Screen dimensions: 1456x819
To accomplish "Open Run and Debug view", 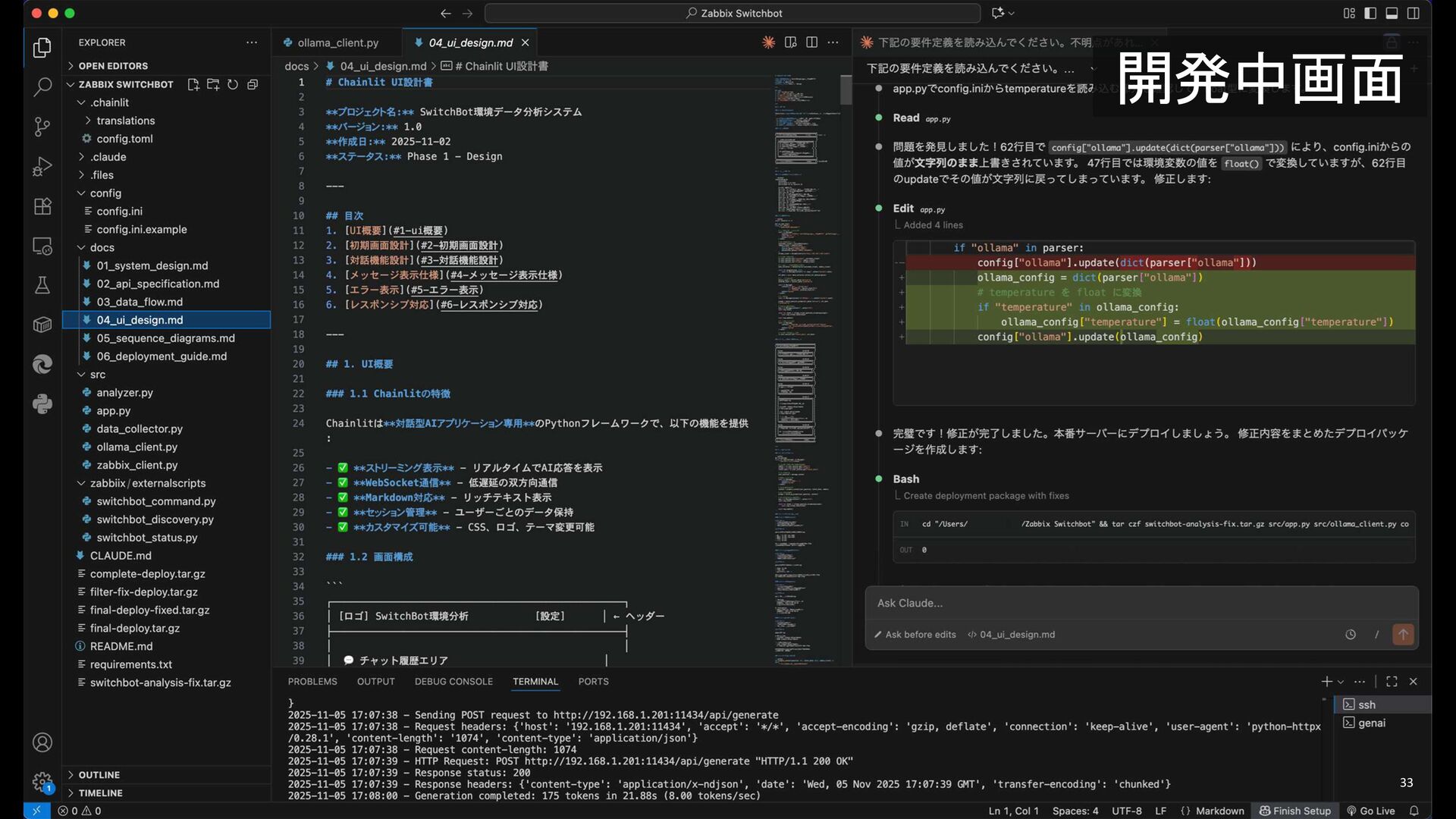I will pyautogui.click(x=42, y=166).
